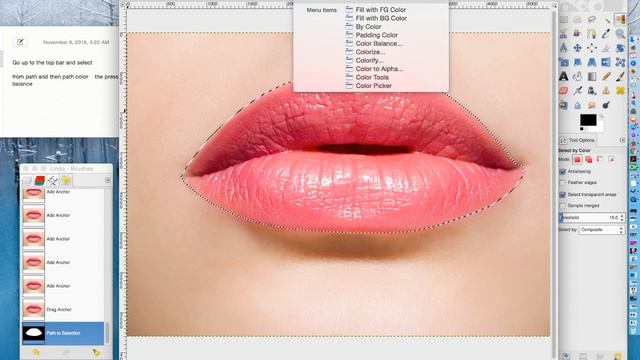Select the Blend gradient tool
Image resolution: width=640 pixels, height=360 pixels.
click(x=592, y=76)
